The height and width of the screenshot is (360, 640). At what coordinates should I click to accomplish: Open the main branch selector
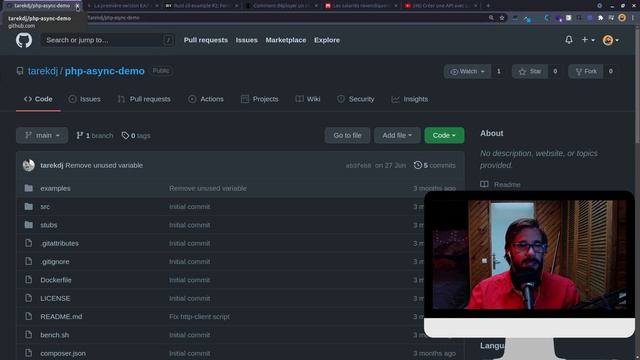click(x=42, y=136)
